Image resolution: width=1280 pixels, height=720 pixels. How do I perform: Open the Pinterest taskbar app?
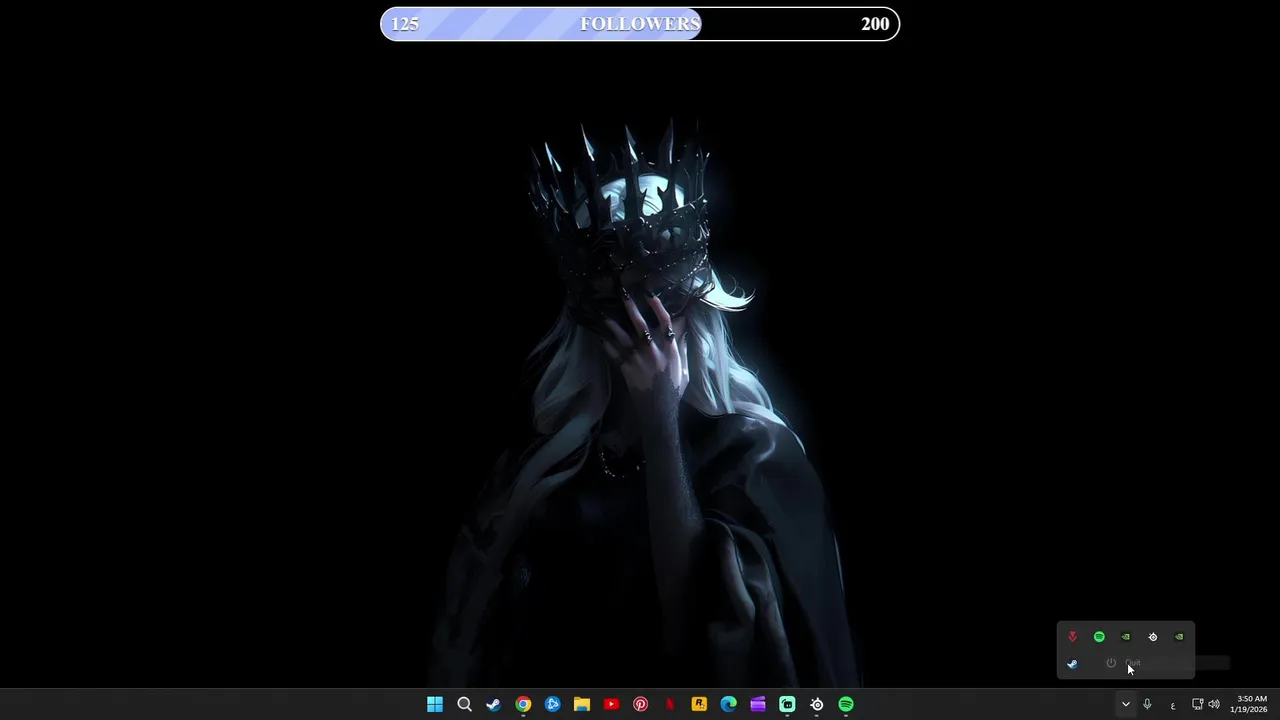[640, 704]
